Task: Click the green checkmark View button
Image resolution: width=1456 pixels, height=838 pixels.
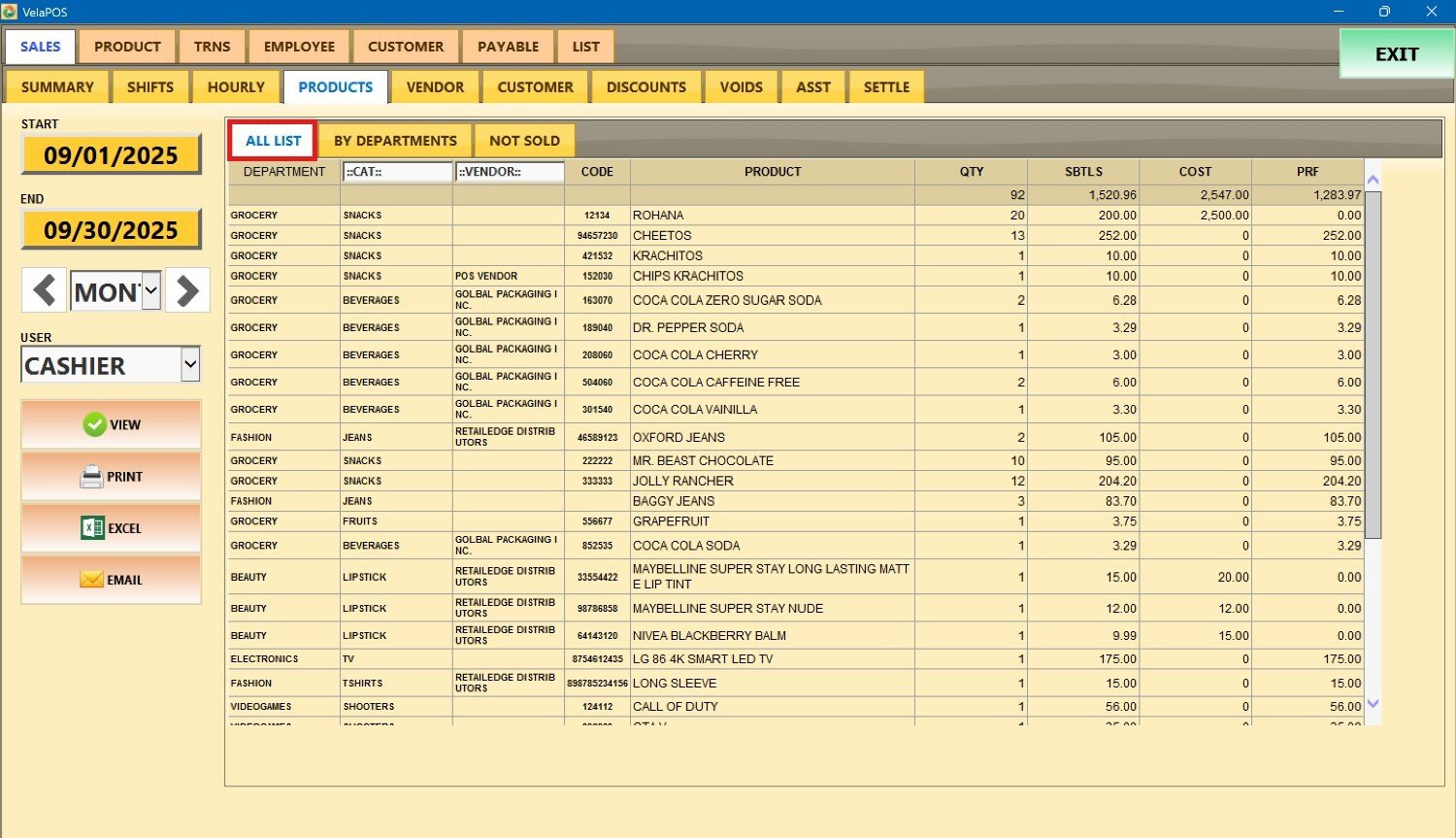Action: 111,424
